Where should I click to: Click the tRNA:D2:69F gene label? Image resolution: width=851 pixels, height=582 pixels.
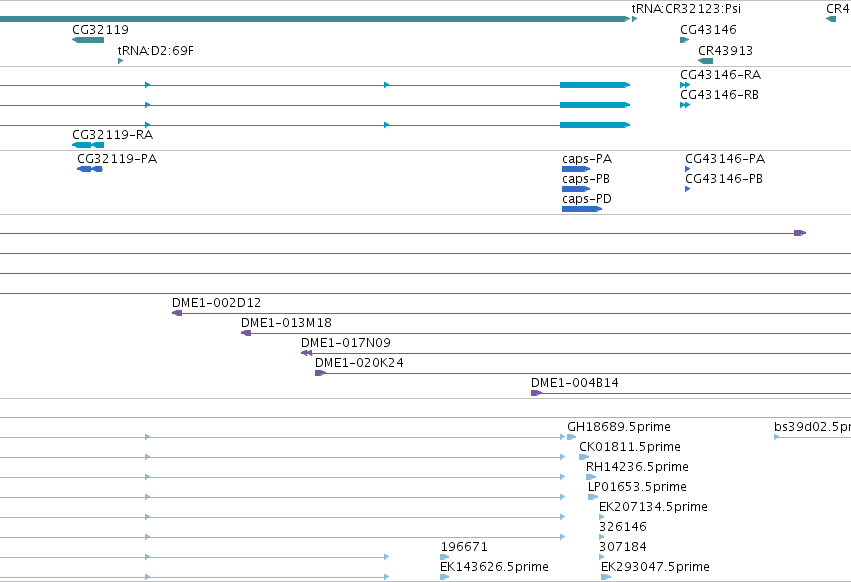click(x=156, y=51)
